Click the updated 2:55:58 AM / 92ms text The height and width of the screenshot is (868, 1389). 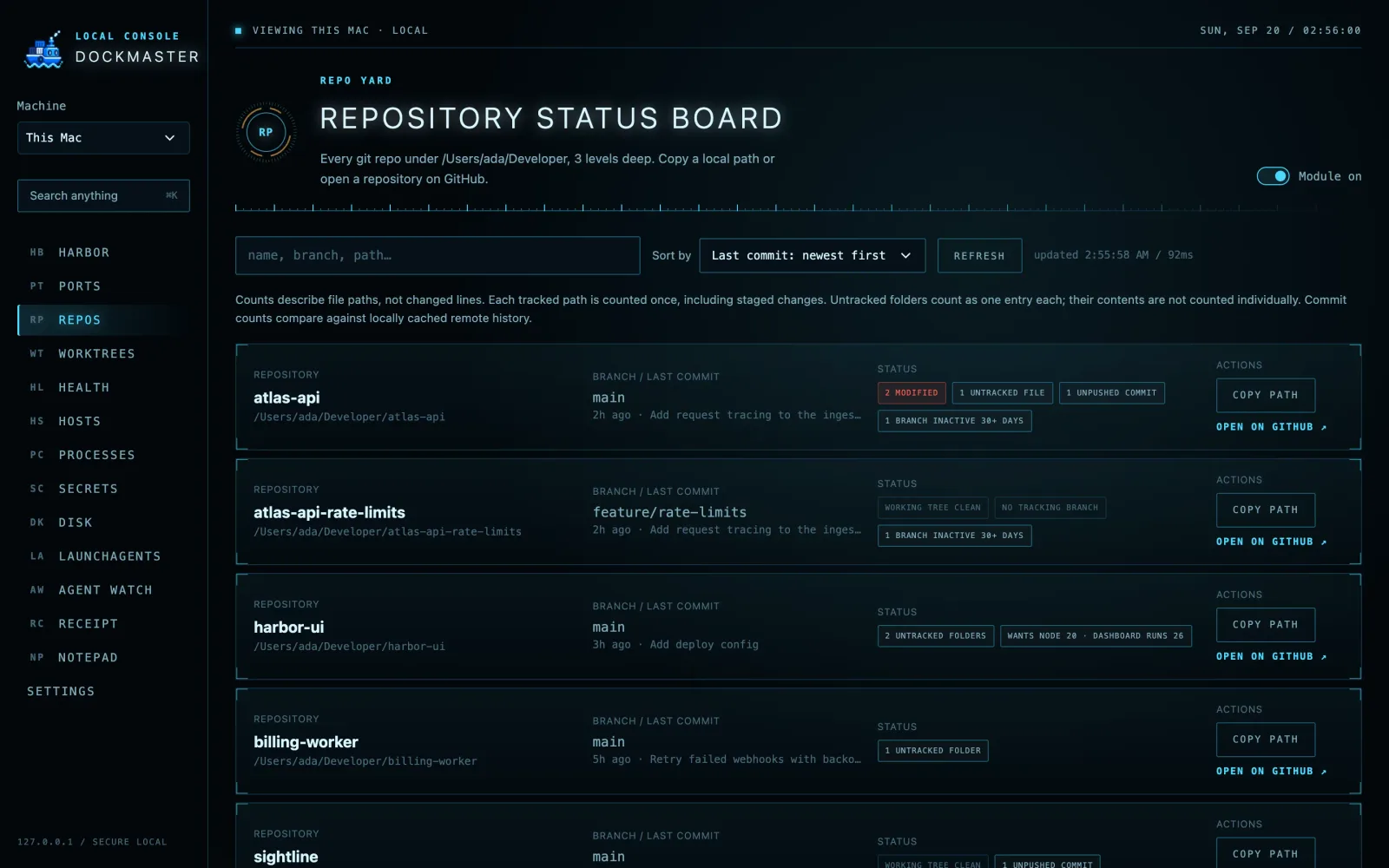[x=1114, y=255]
